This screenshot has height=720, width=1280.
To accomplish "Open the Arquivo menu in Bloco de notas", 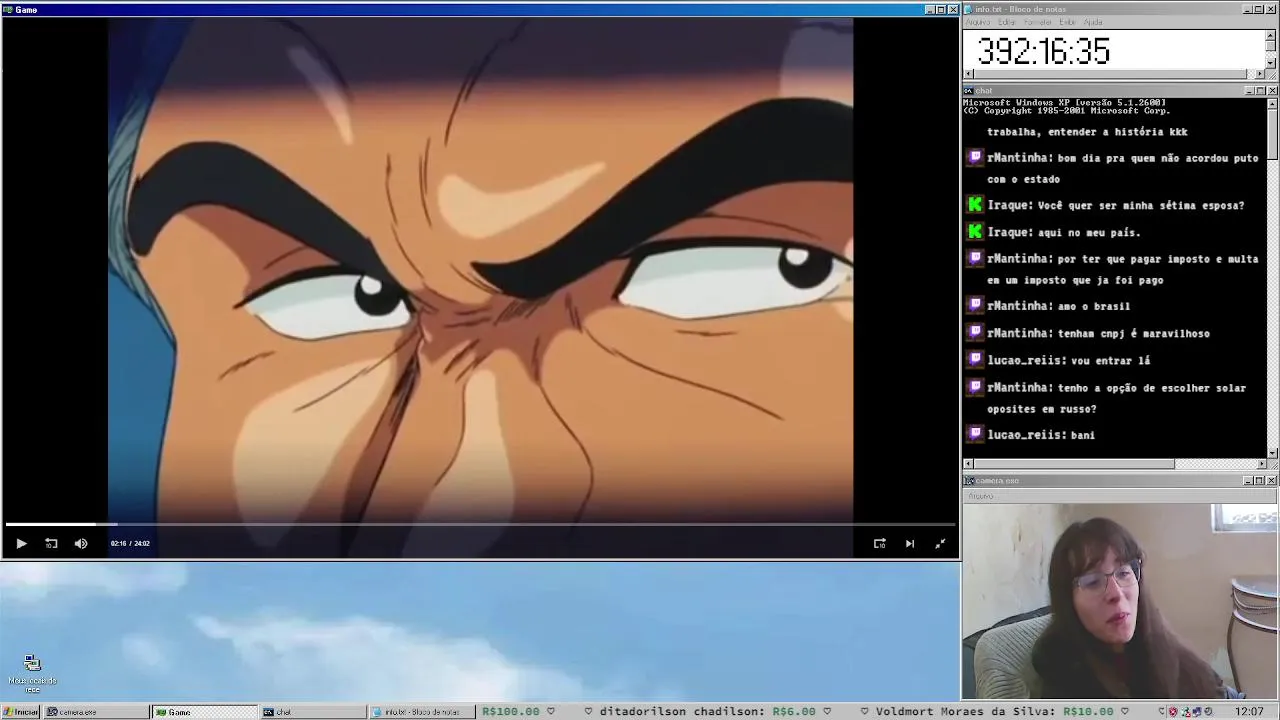I will 978,22.
